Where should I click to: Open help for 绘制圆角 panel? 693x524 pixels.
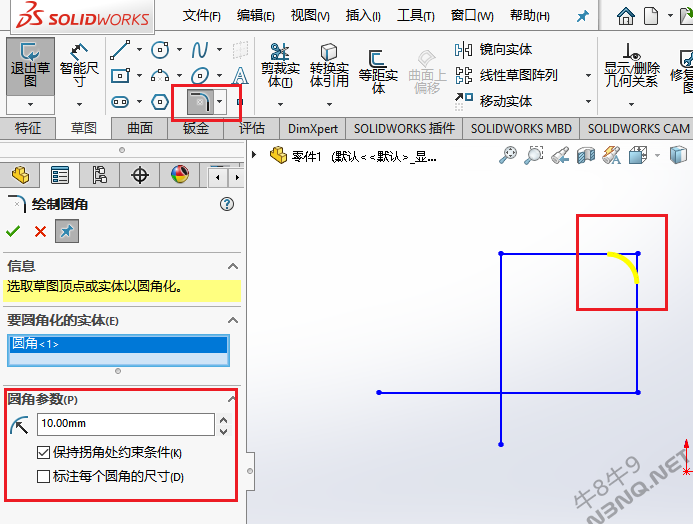click(x=227, y=204)
